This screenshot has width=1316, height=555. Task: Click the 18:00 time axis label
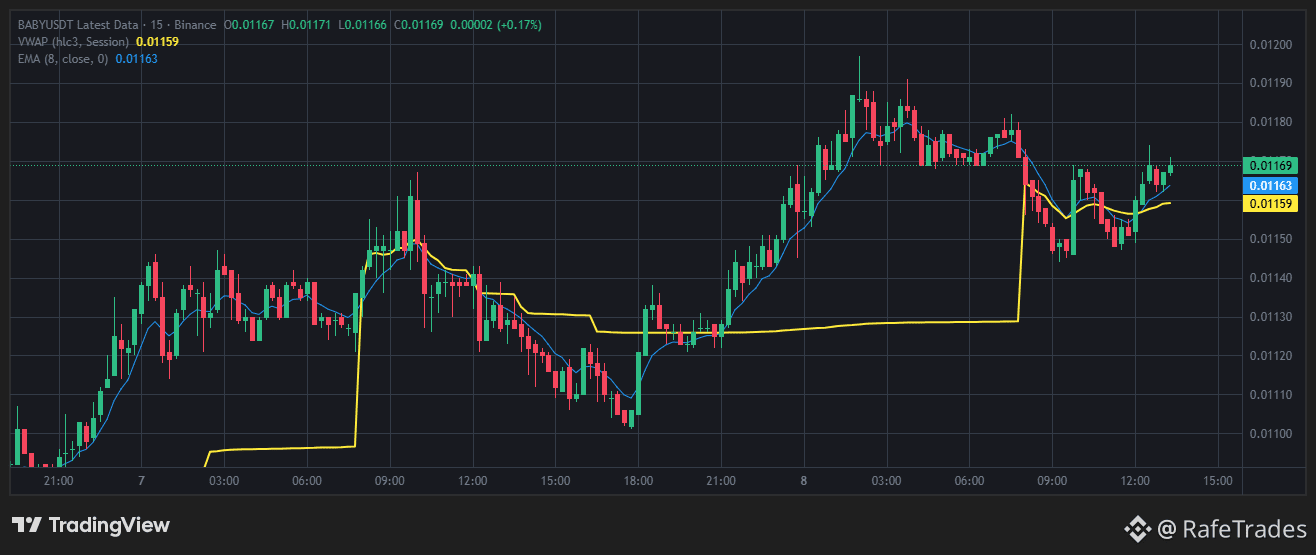638,481
